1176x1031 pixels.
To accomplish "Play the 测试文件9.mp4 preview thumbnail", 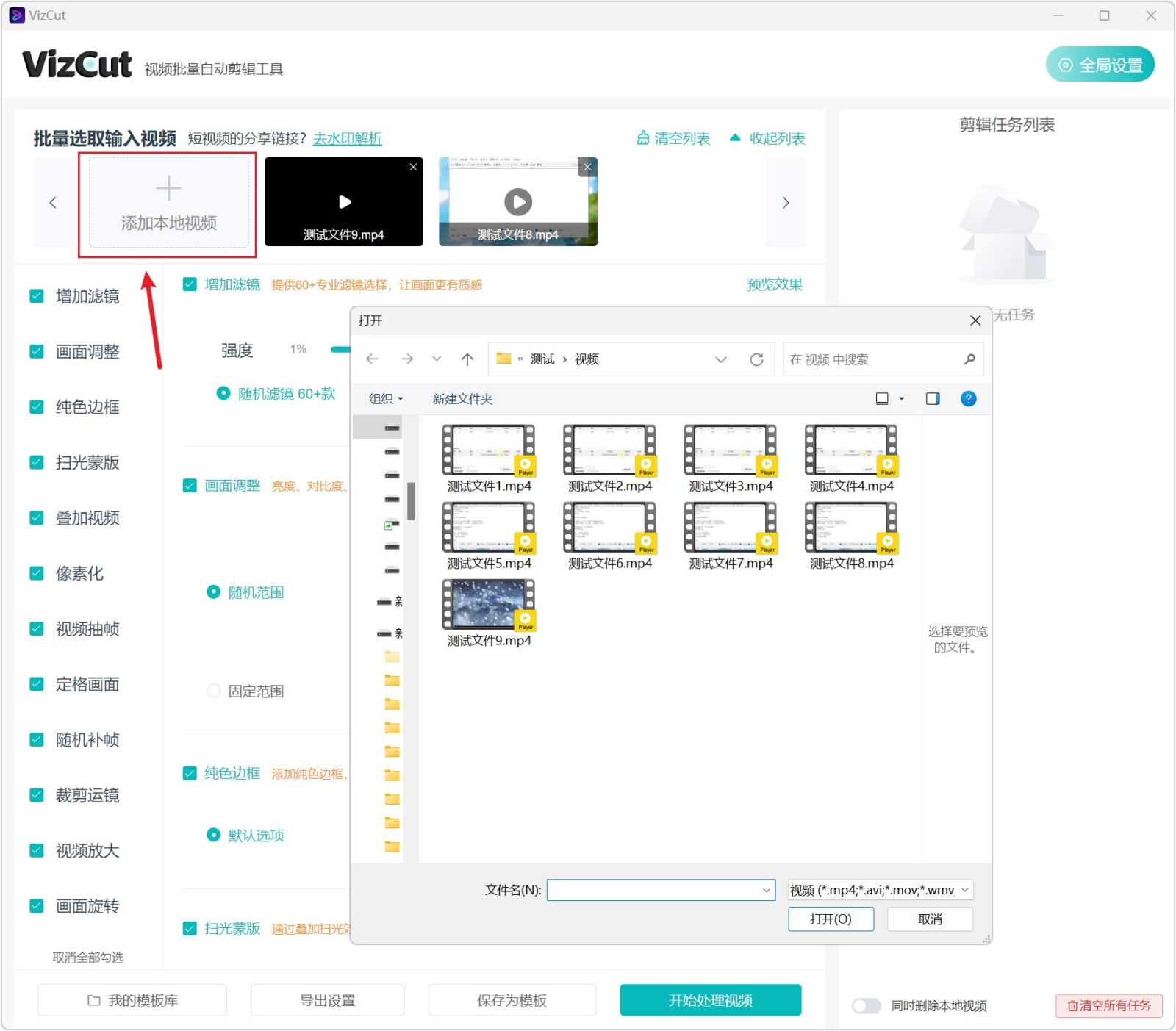I will tap(344, 201).
